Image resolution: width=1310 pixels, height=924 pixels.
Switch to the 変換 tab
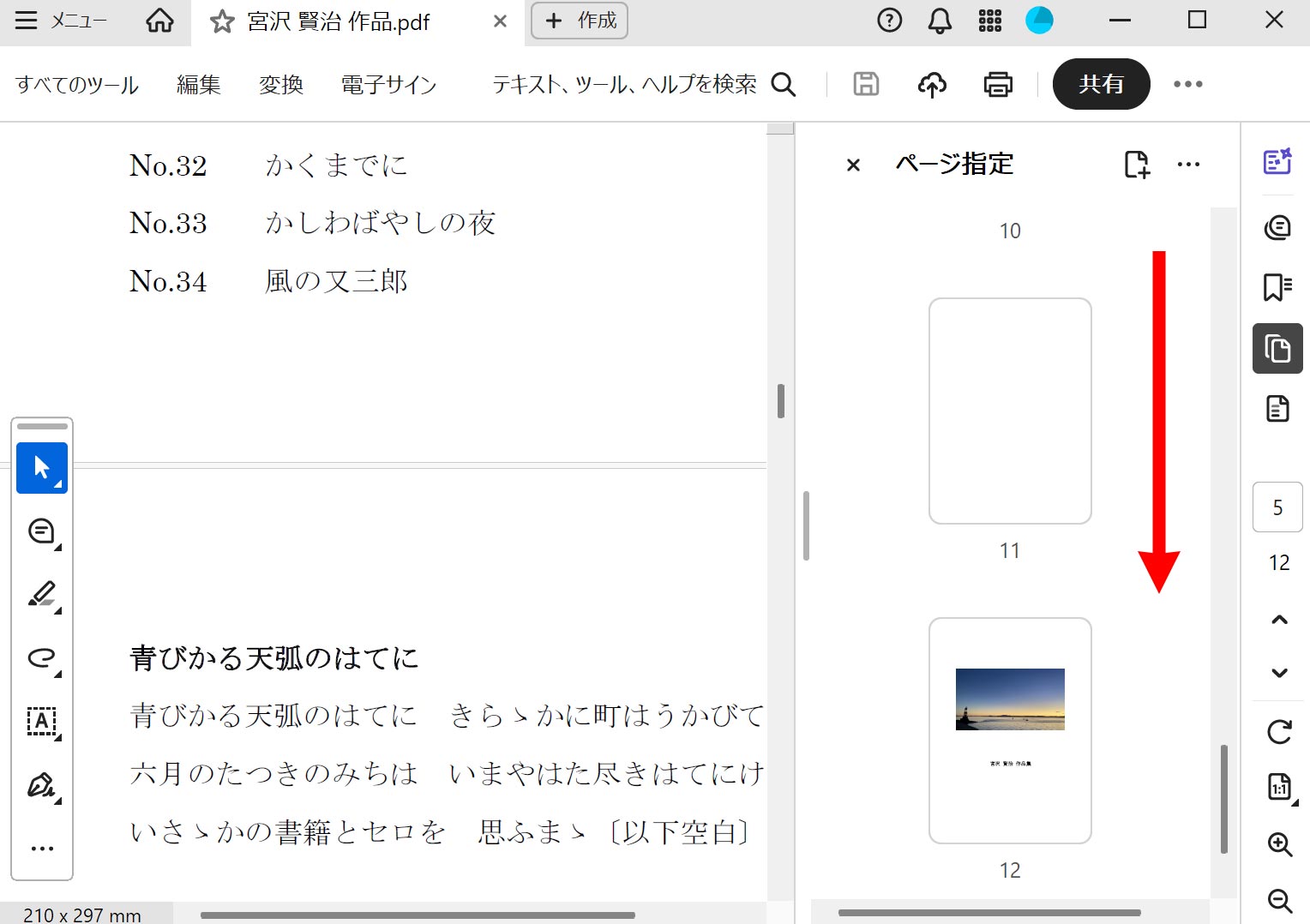coord(280,84)
